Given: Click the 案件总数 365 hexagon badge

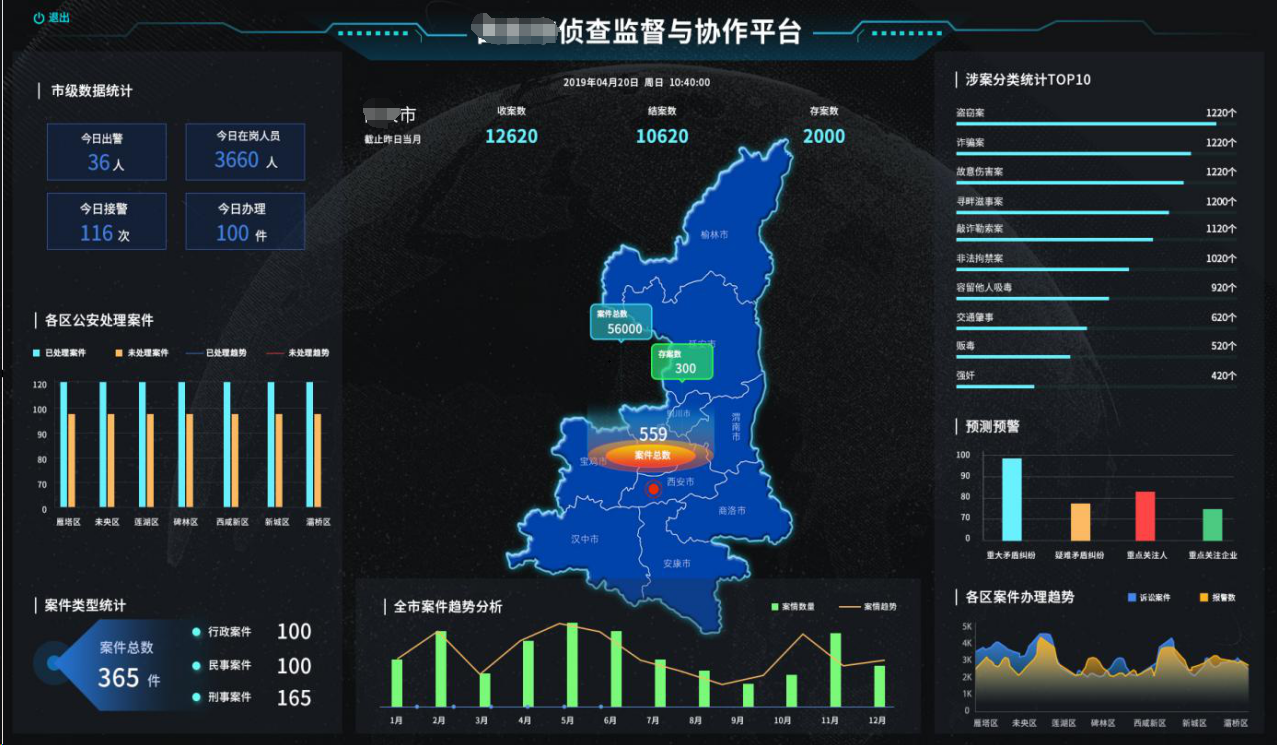Looking at the screenshot, I should pyautogui.click(x=128, y=664).
